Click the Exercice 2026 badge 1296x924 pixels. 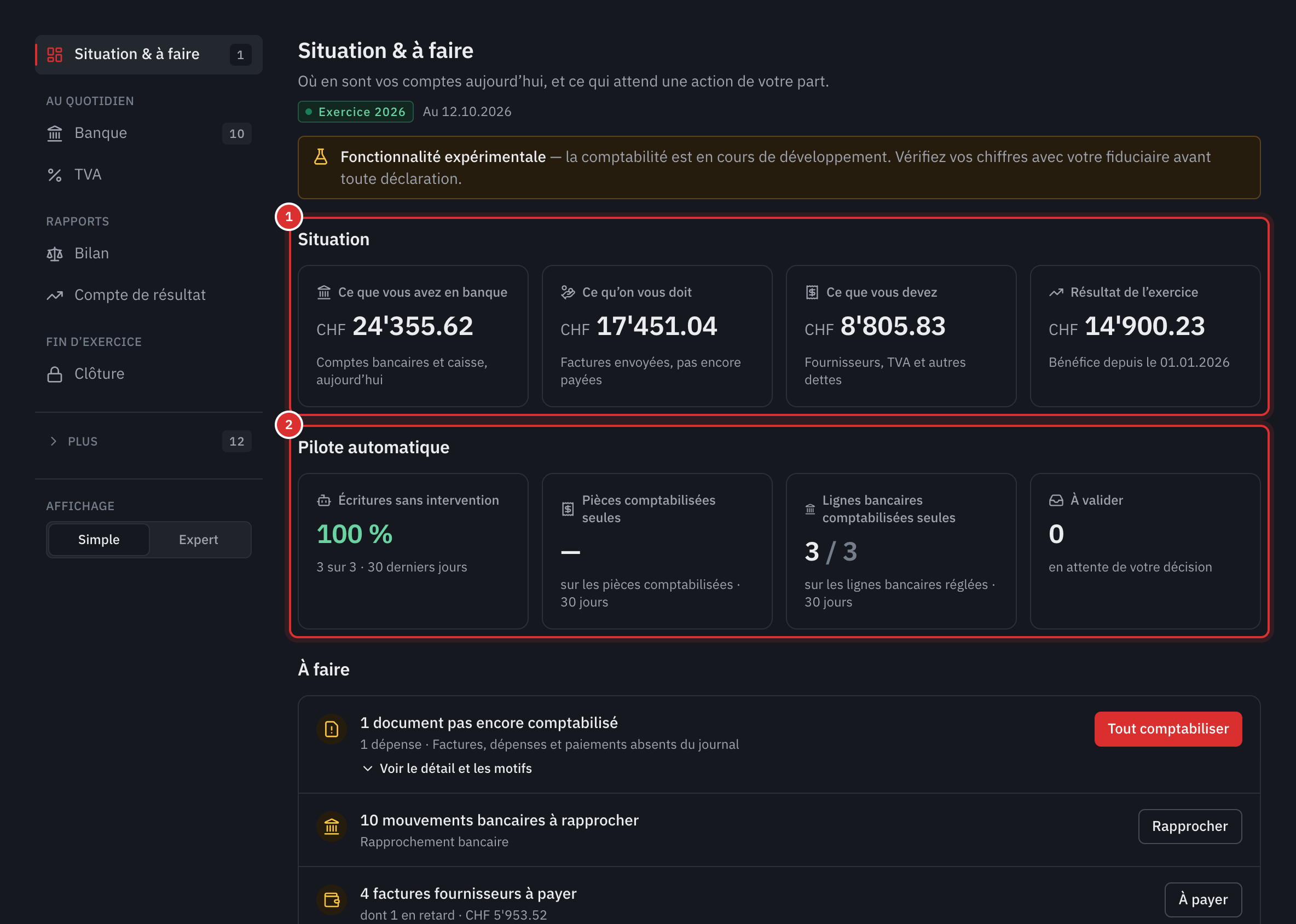[x=356, y=112]
